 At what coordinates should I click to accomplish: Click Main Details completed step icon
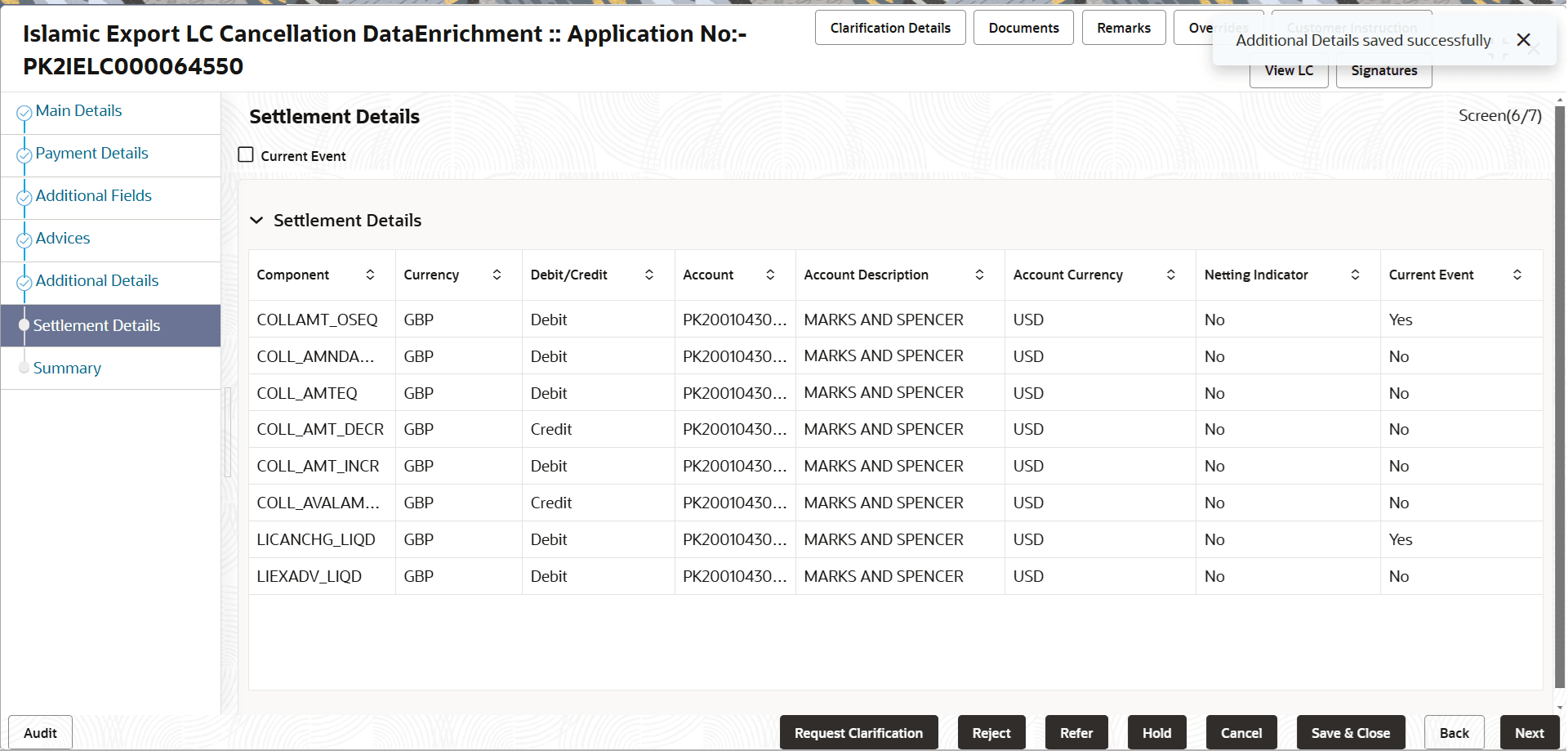pyautogui.click(x=24, y=113)
